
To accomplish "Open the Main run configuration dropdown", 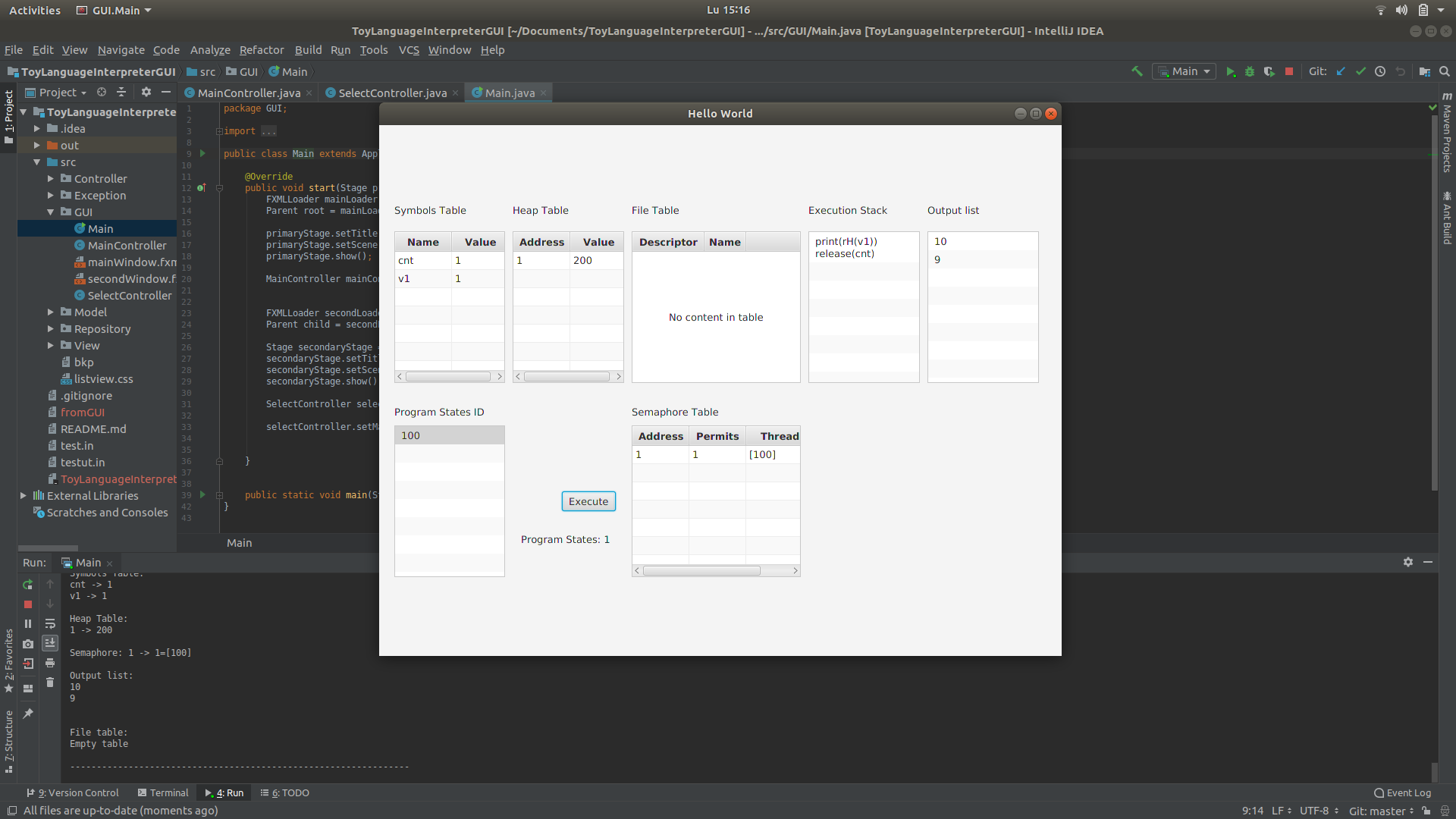I will coord(1185,71).
